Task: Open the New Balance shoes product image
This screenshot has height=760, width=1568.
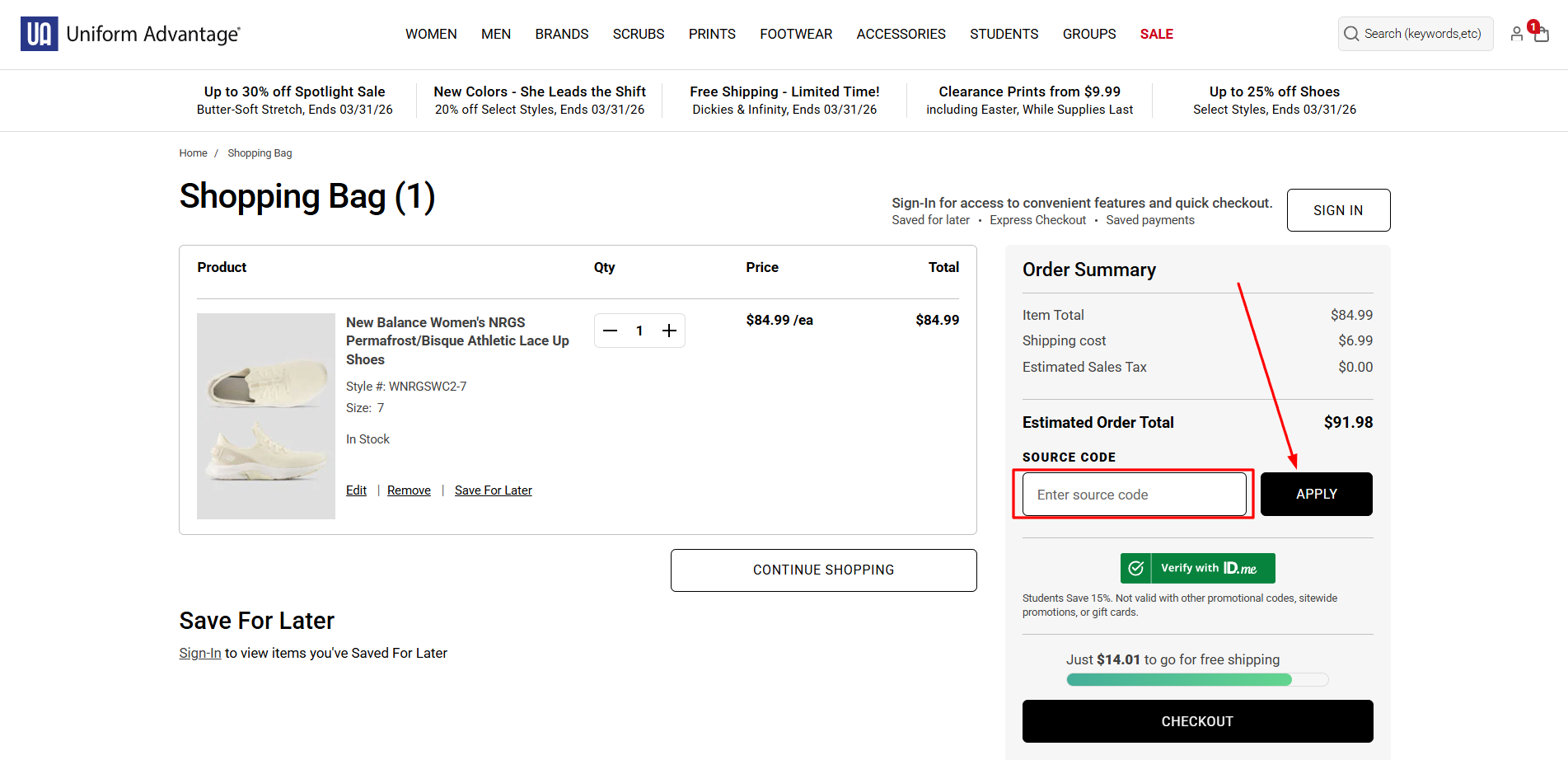Action: pyautogui.click(x=266, y=416)
